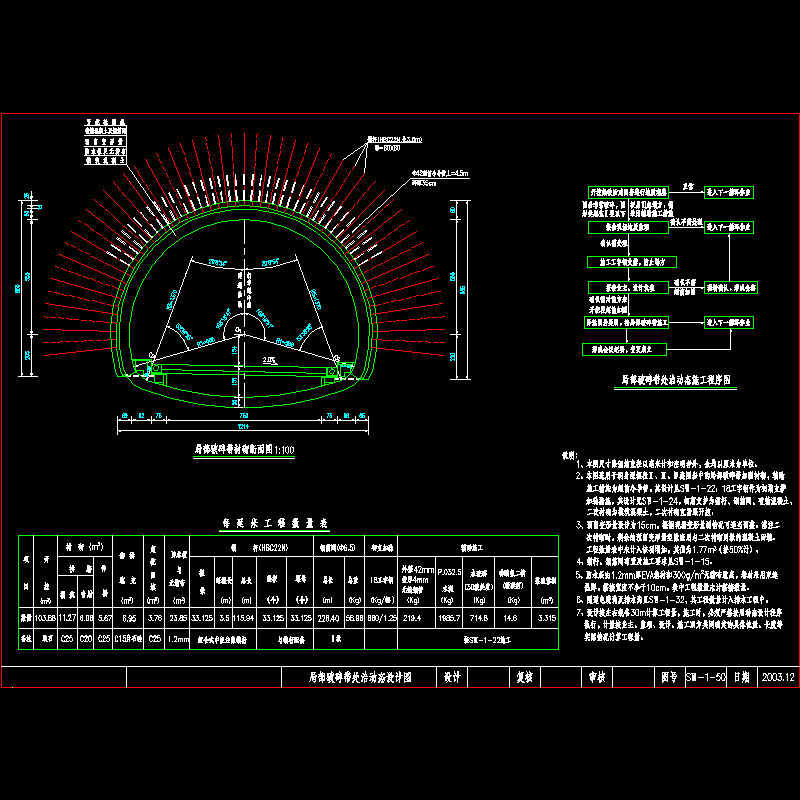Select the C15 concrete grade table cell
This screenshot has height=800, width=800.
pos(127,637)
